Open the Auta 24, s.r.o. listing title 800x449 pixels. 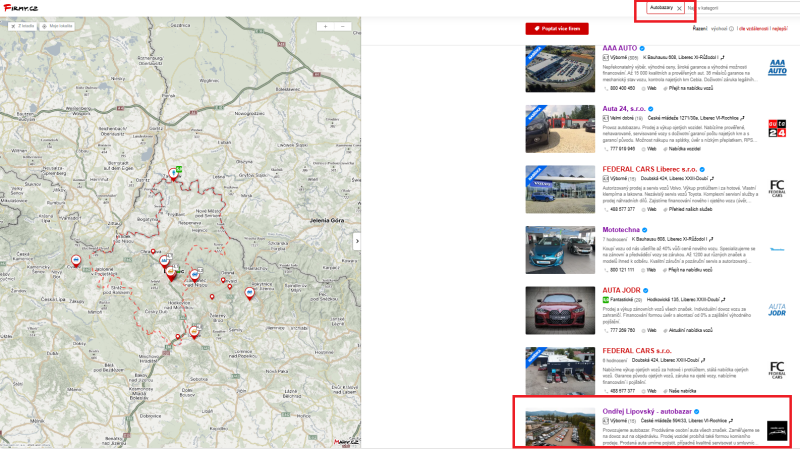point(623,109)
